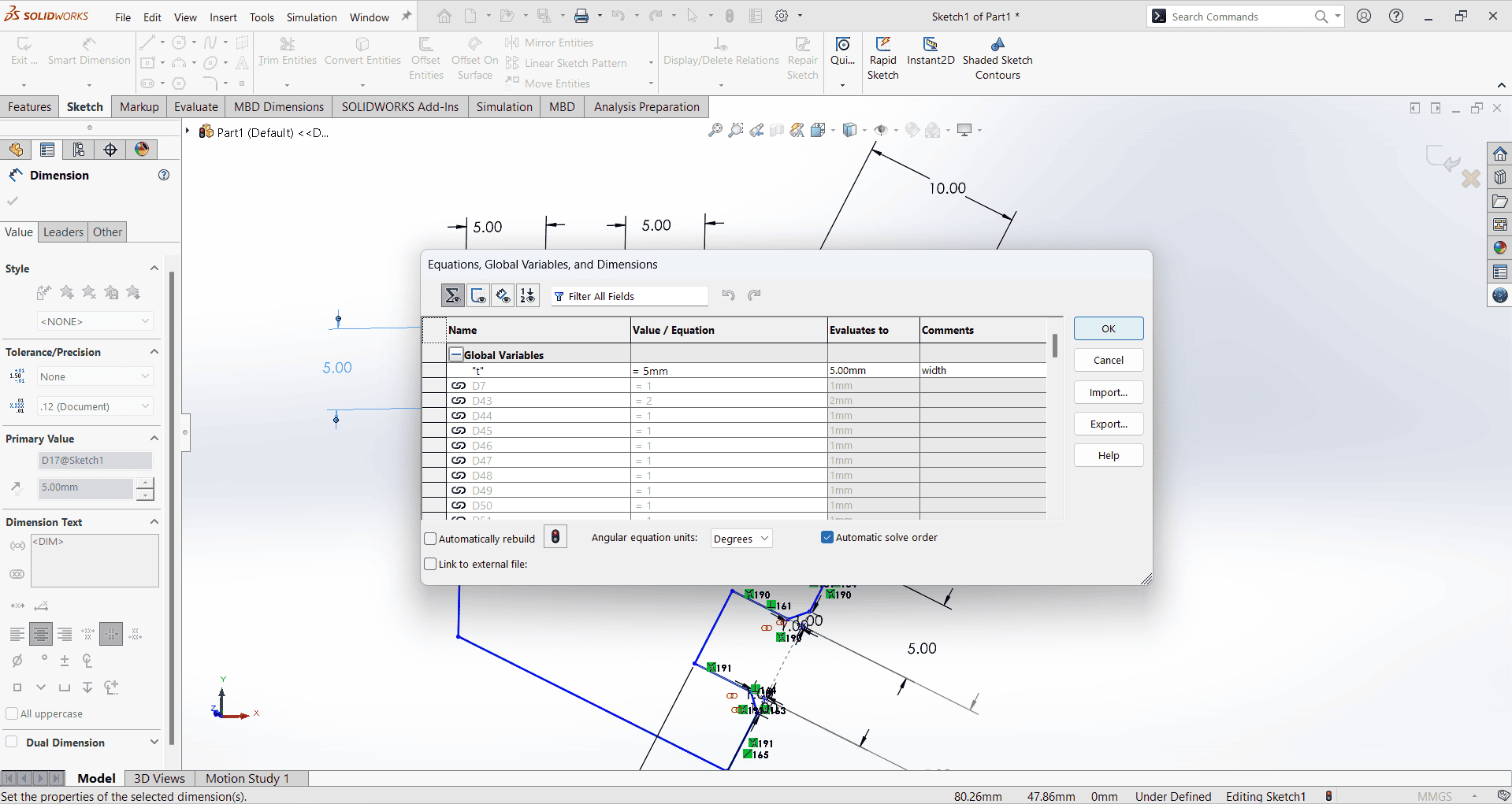Click the Options gear icon
Screen dimensions: 1512x804
782,16
